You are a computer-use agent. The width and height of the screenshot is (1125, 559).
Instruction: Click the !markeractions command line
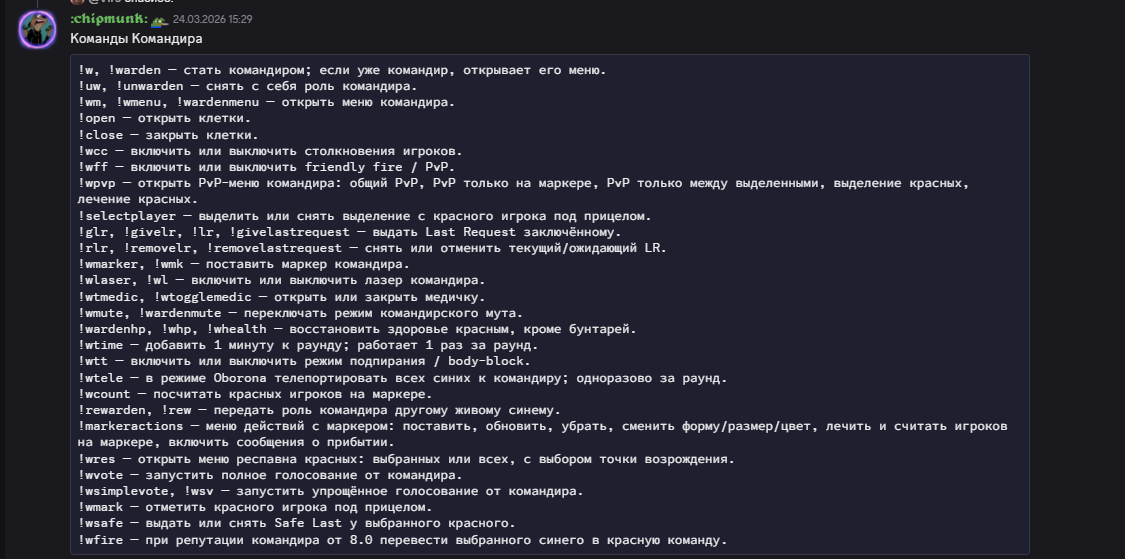540,426
